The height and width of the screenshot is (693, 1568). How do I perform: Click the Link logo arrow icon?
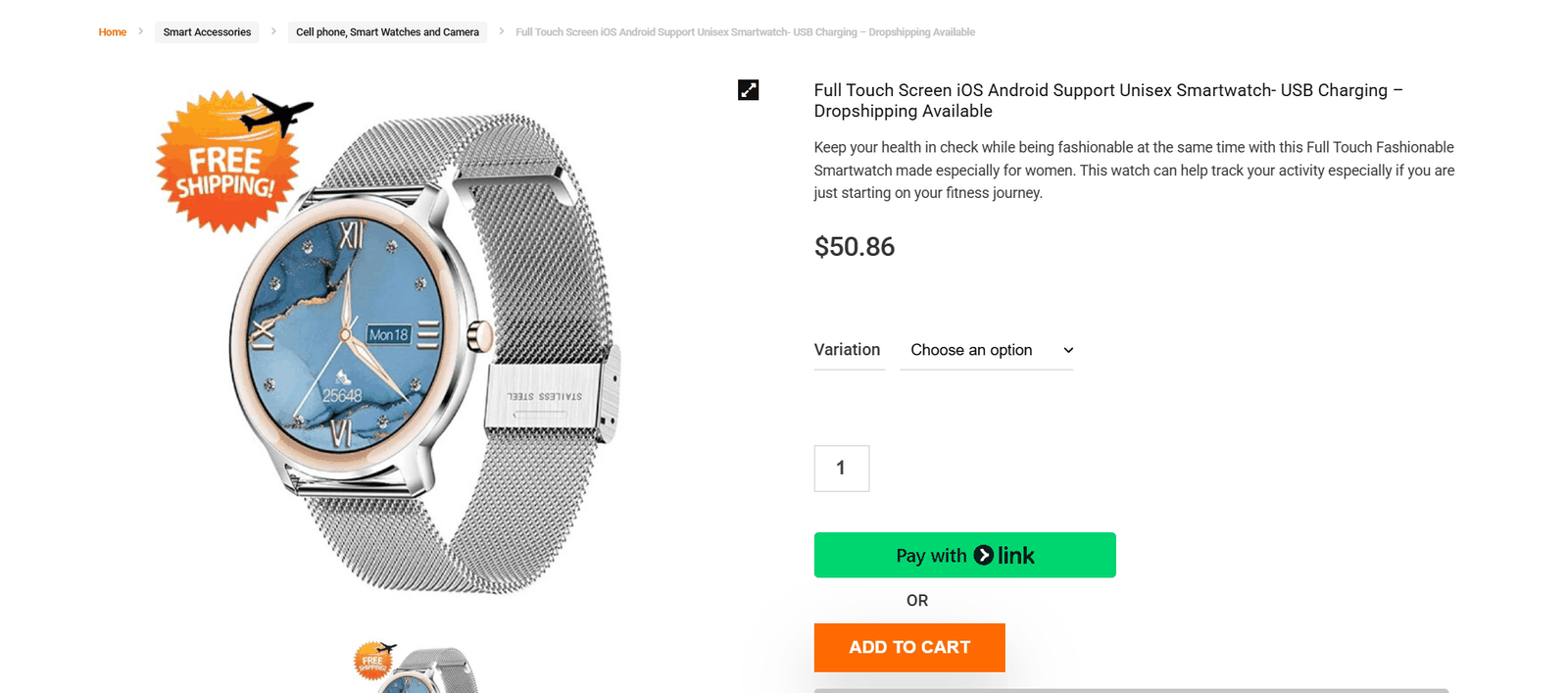pos(984,556)
